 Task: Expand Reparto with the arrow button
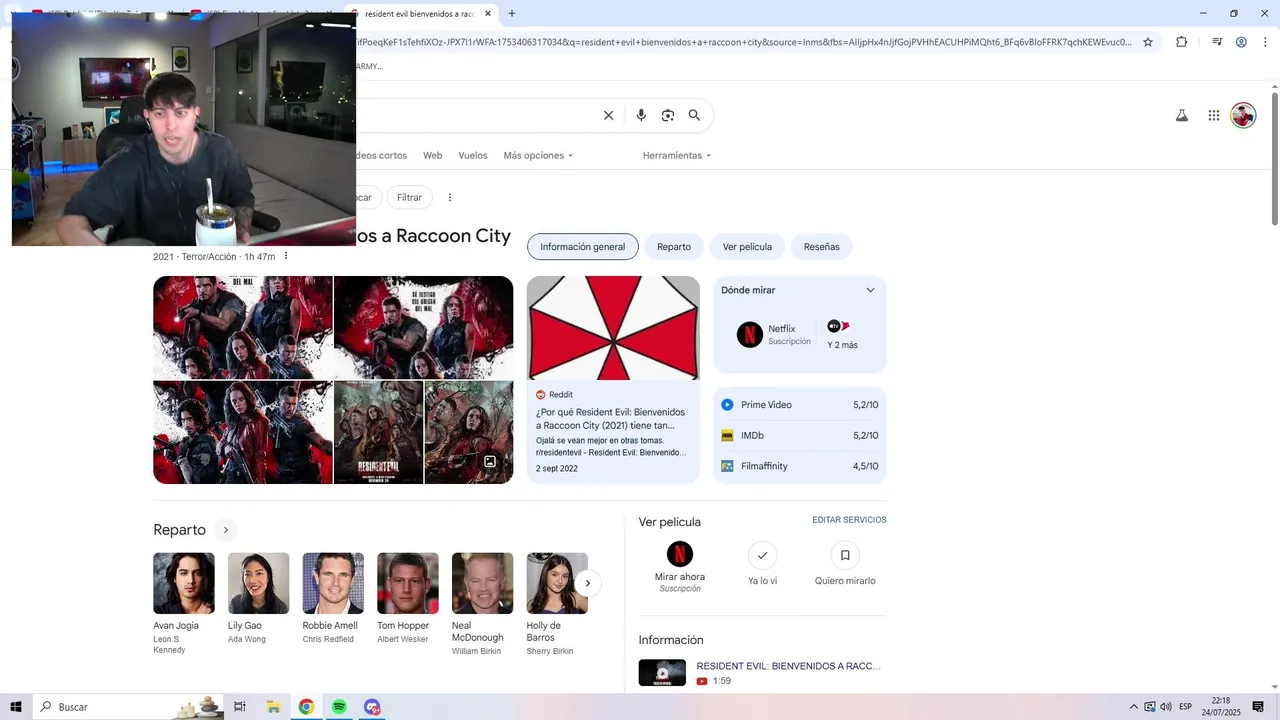pos(226,530)
